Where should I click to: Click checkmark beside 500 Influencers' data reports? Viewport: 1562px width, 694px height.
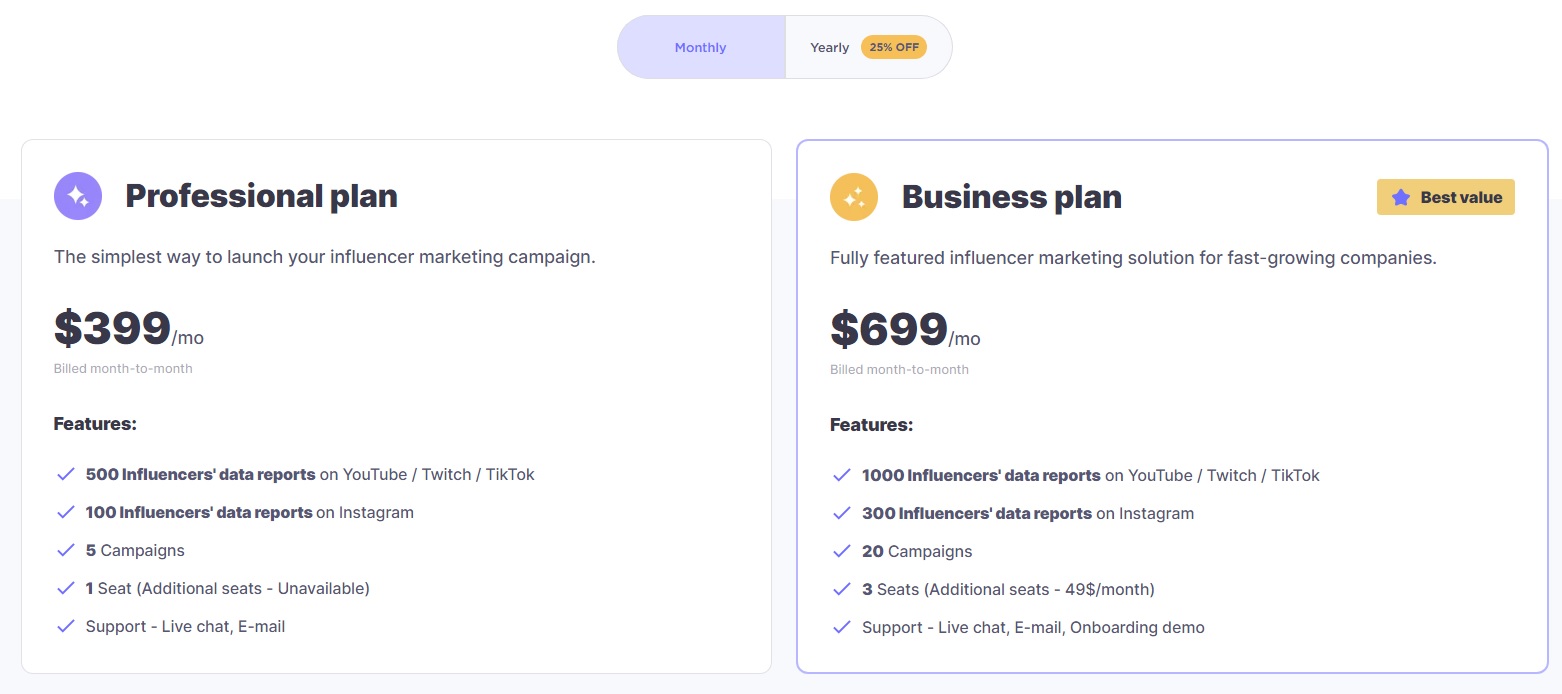(x=66, y=474)
